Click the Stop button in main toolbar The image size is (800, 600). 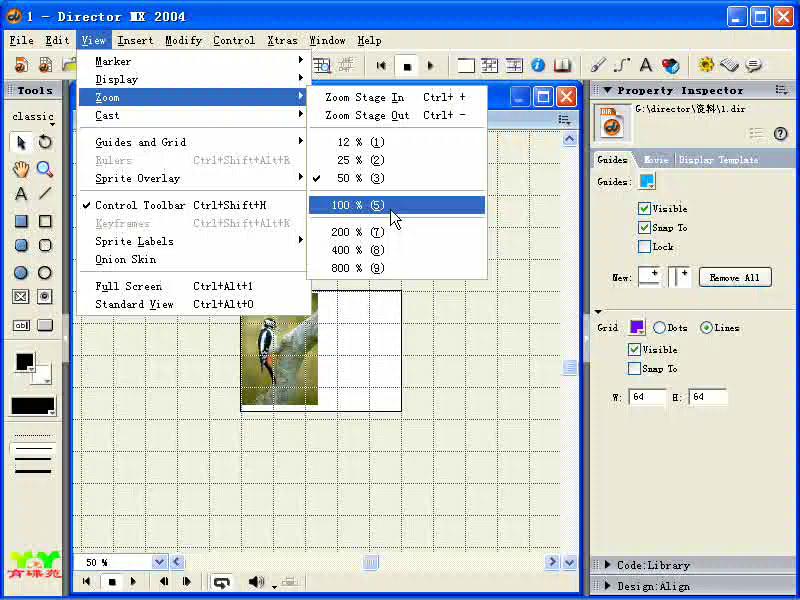click(x=407, y=66)
